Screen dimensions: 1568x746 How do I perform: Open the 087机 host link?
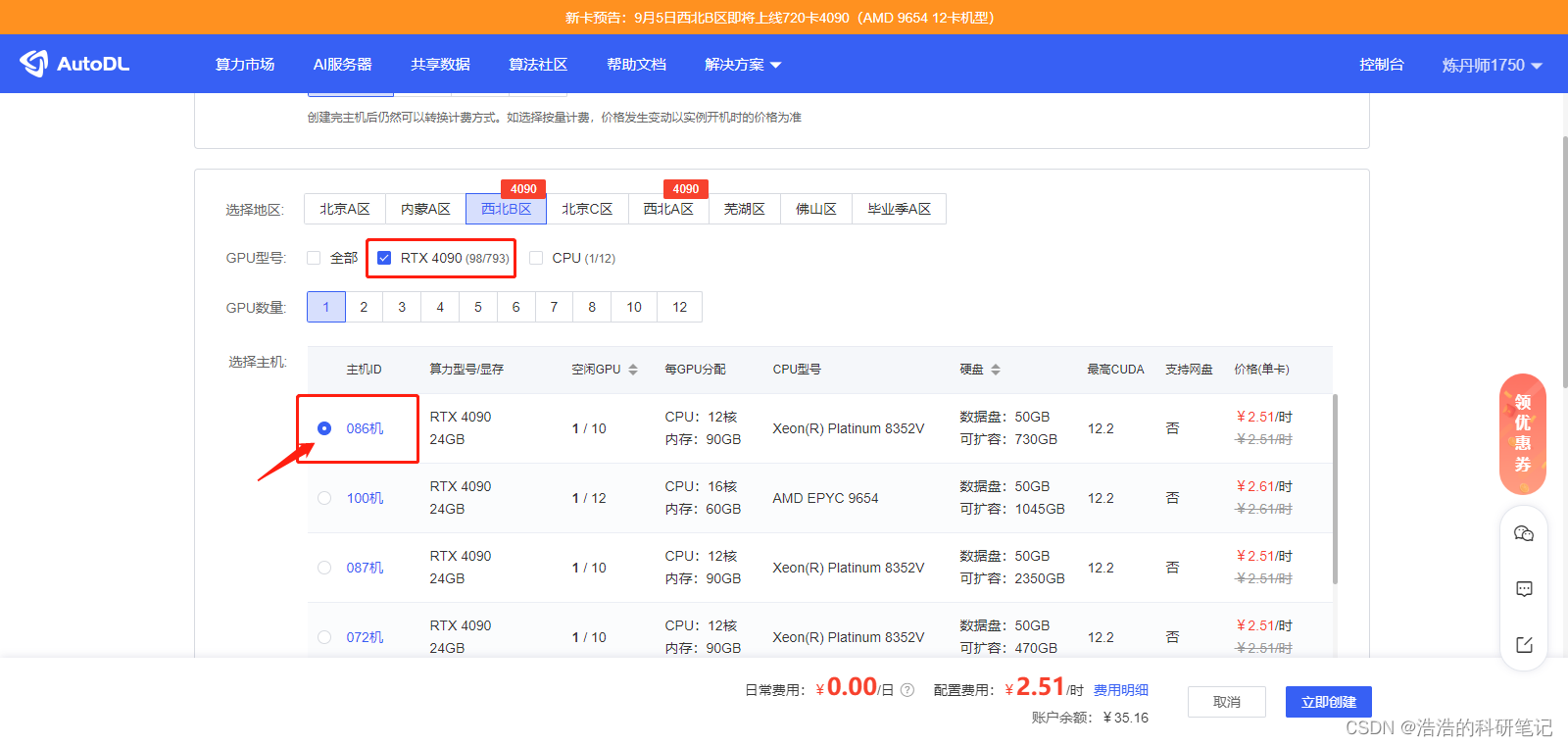coord(365,568)
